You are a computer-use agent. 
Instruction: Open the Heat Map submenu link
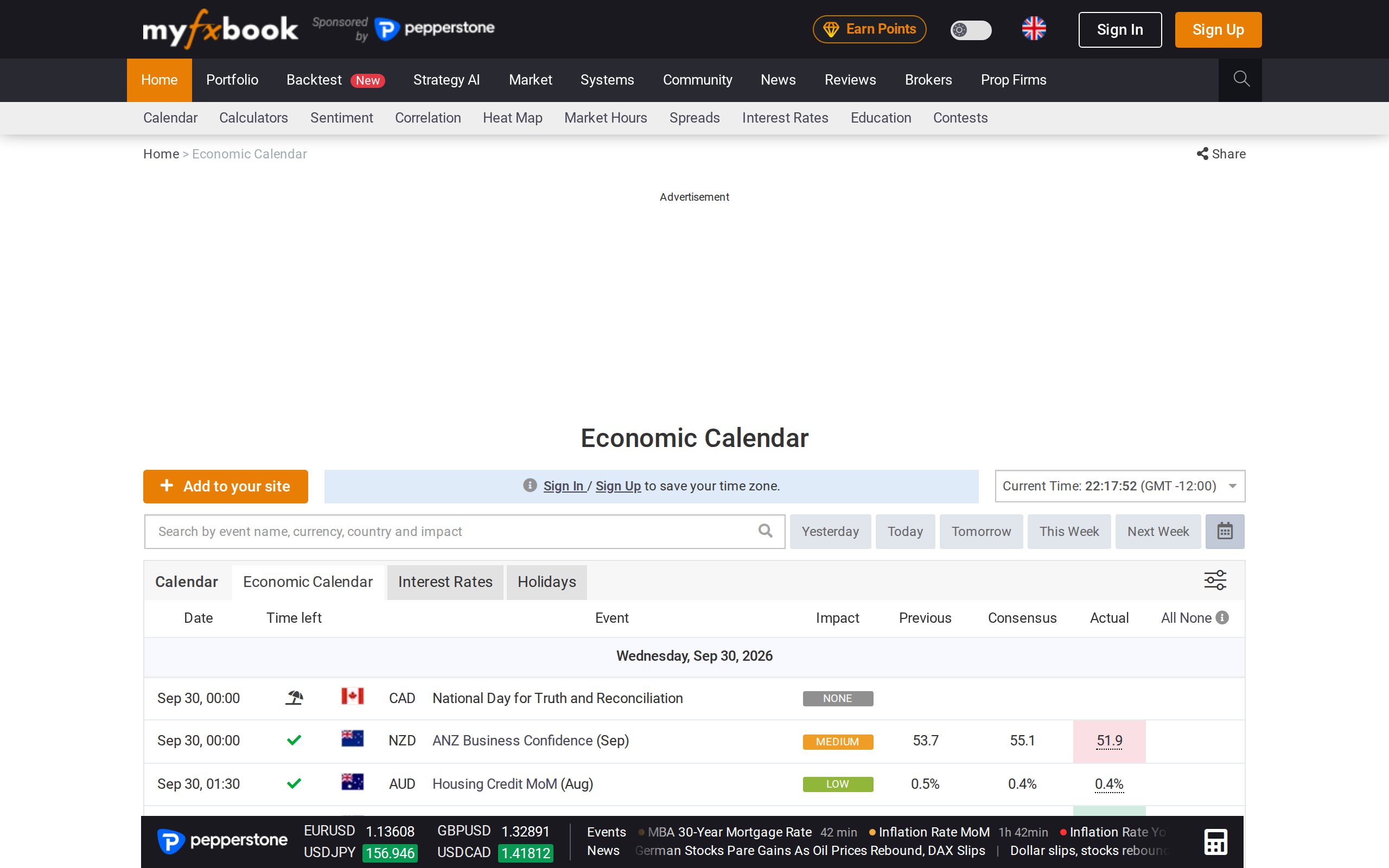click(x=513, y=118)
